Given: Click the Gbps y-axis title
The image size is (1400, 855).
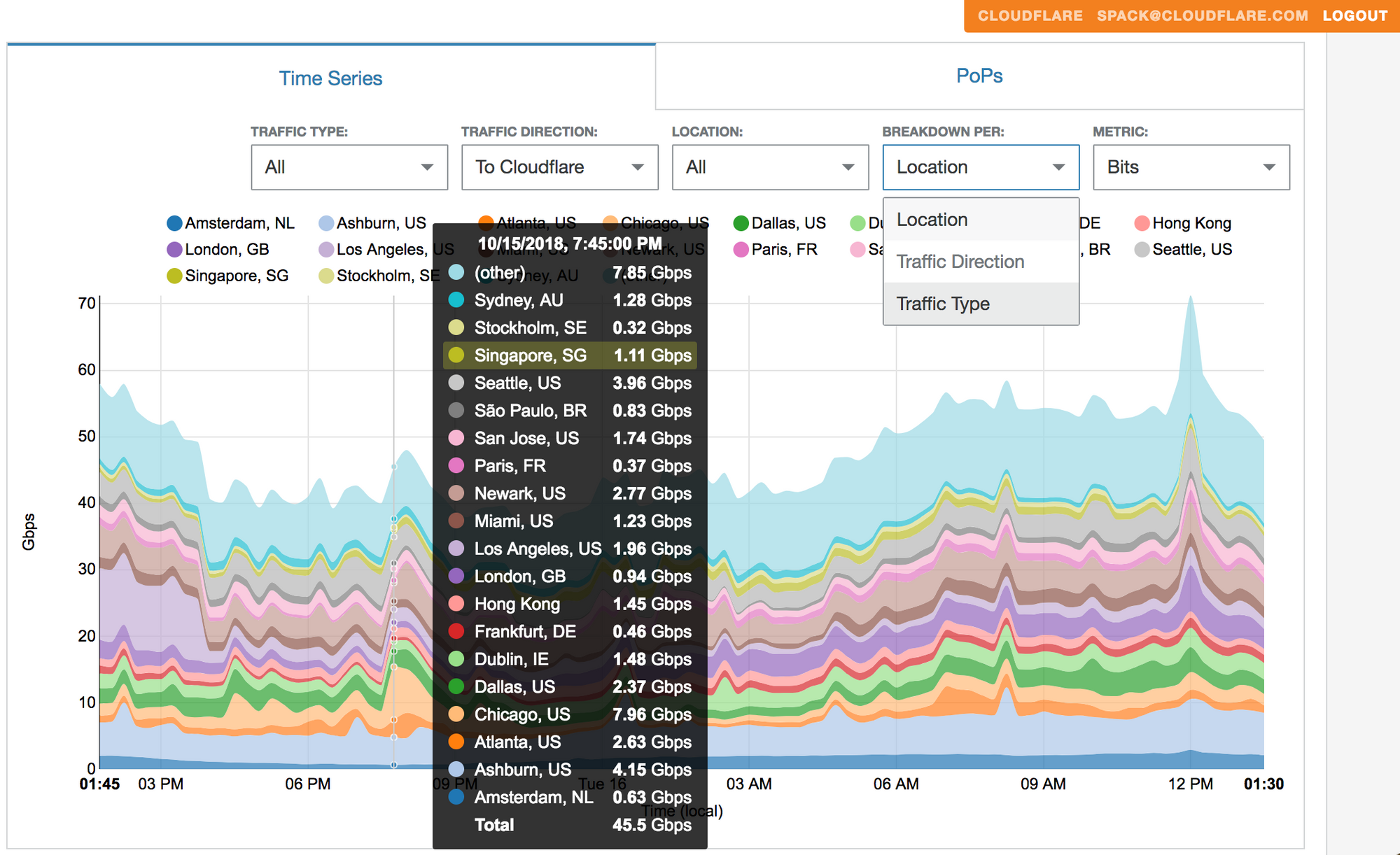Looking at the screenshot, I should tap(29, 532).
